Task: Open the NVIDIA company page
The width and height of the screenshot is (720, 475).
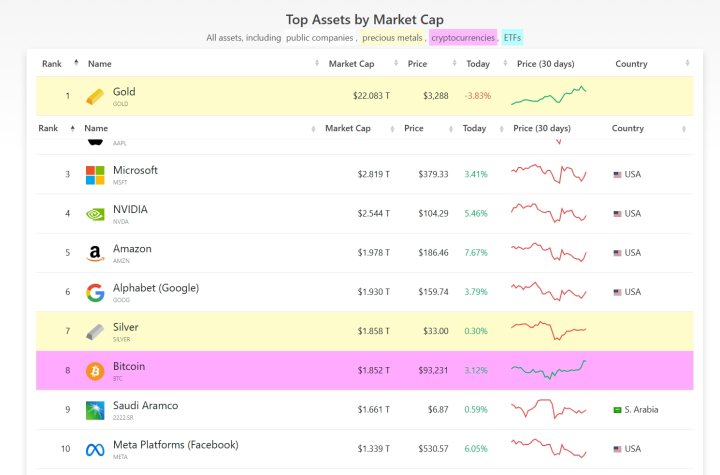Action: click(130, 209)
